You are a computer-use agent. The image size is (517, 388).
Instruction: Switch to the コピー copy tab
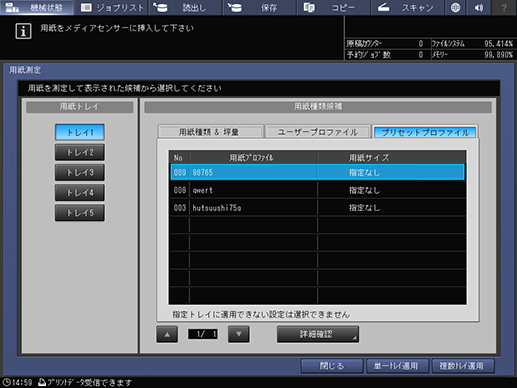point(334,7)
